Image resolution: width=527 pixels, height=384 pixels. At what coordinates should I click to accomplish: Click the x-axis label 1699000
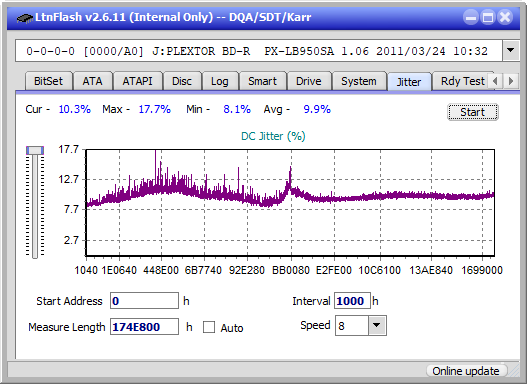pos(482,270)
